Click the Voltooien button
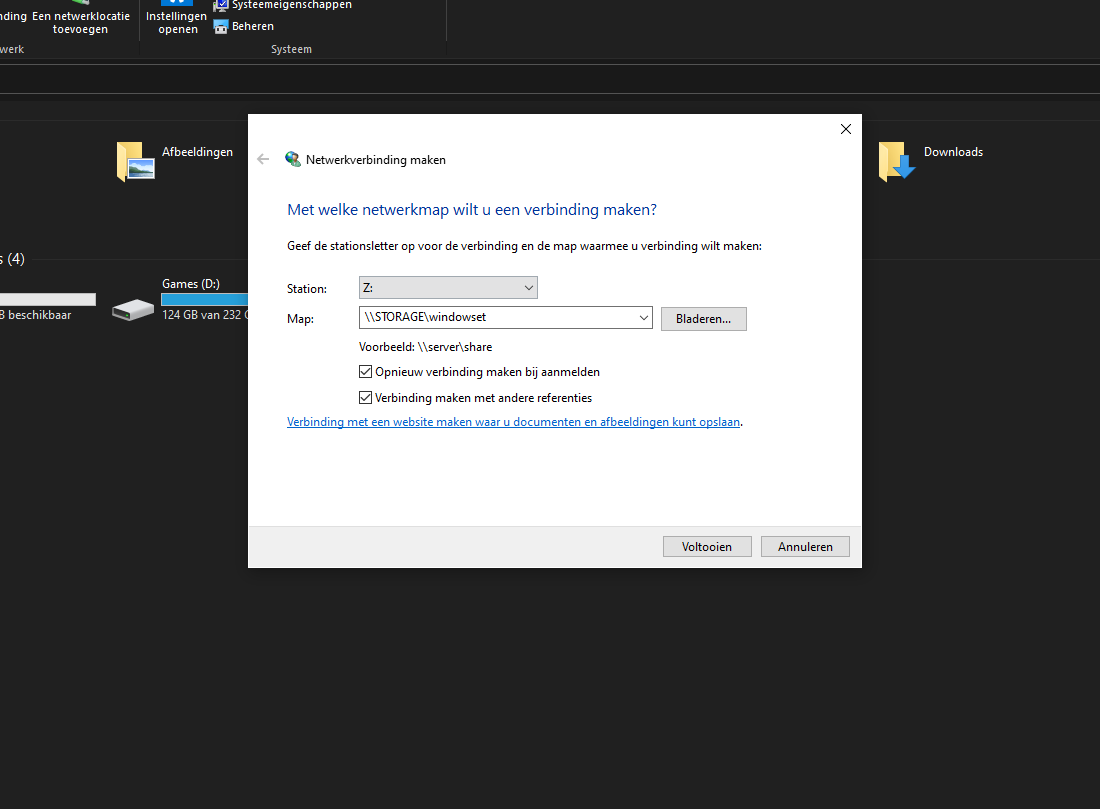The image size is (1100, 809). (707, 547)
